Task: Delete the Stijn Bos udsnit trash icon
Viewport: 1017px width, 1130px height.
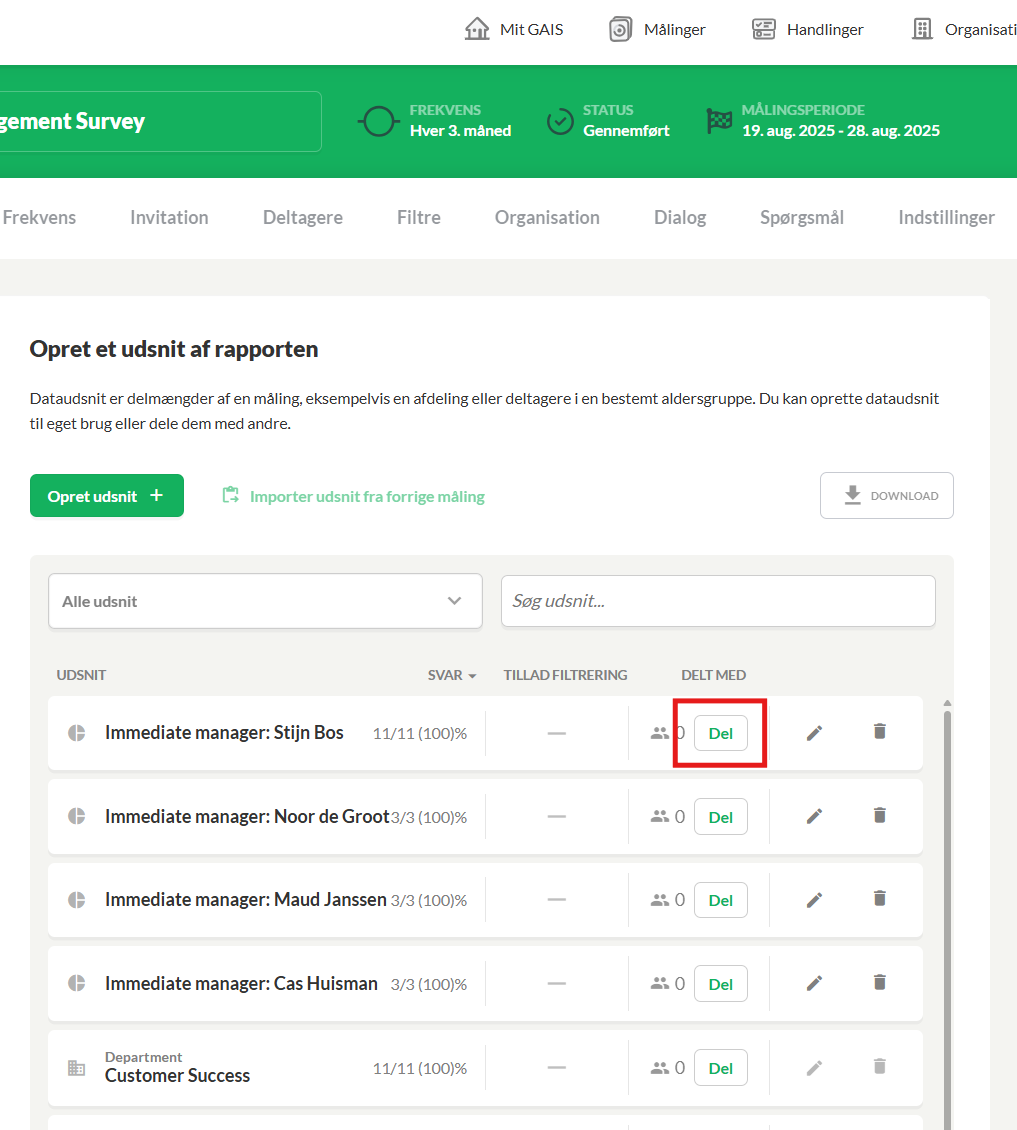Action: (x=879, y=731)
